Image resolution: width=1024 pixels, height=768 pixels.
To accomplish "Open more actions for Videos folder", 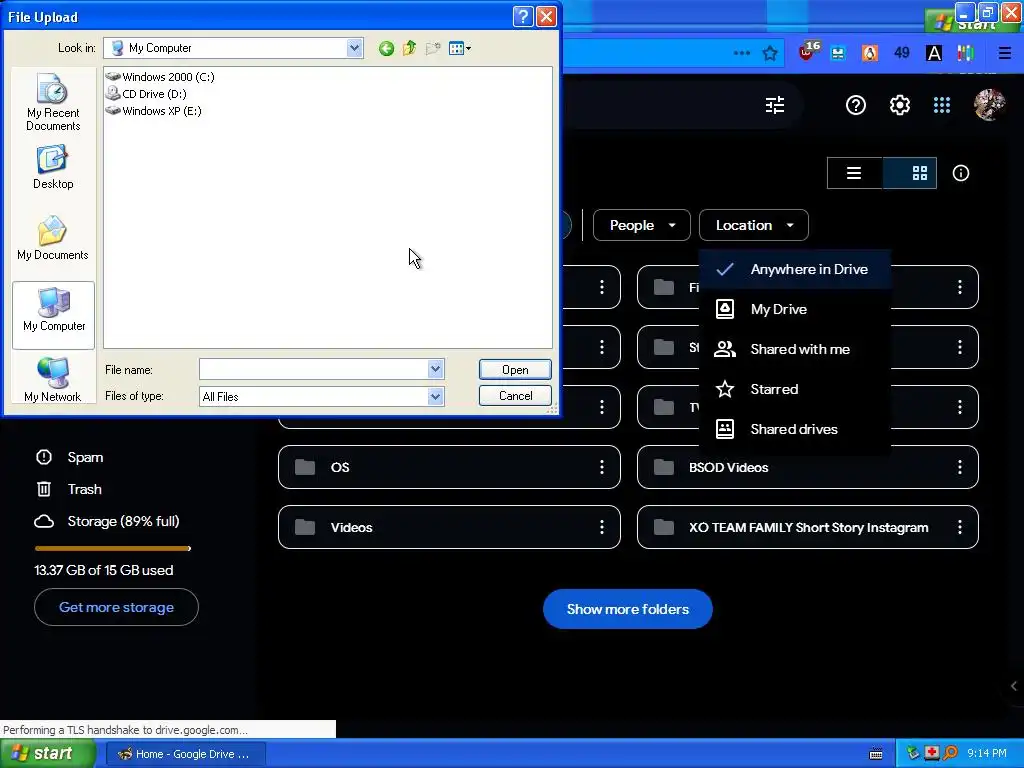I will (601, 527).
